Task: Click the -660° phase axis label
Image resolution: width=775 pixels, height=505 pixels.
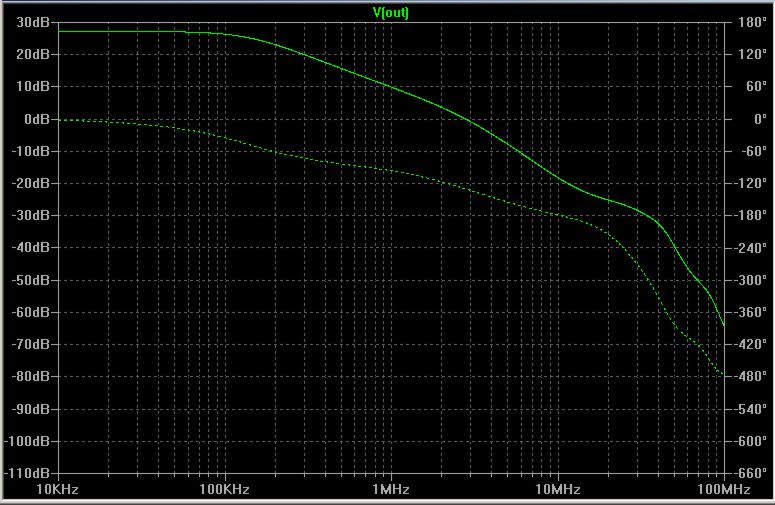Action: click(x=751, y=473)
